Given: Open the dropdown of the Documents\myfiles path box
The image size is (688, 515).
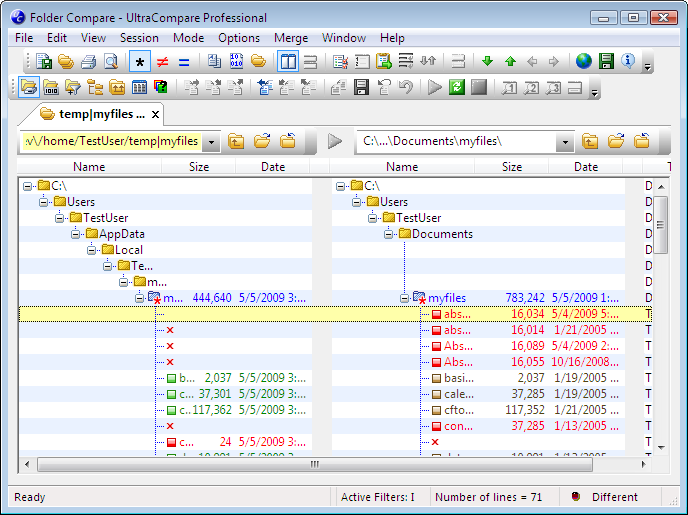Looking at the screenshot, I should (x=565, y=142).
